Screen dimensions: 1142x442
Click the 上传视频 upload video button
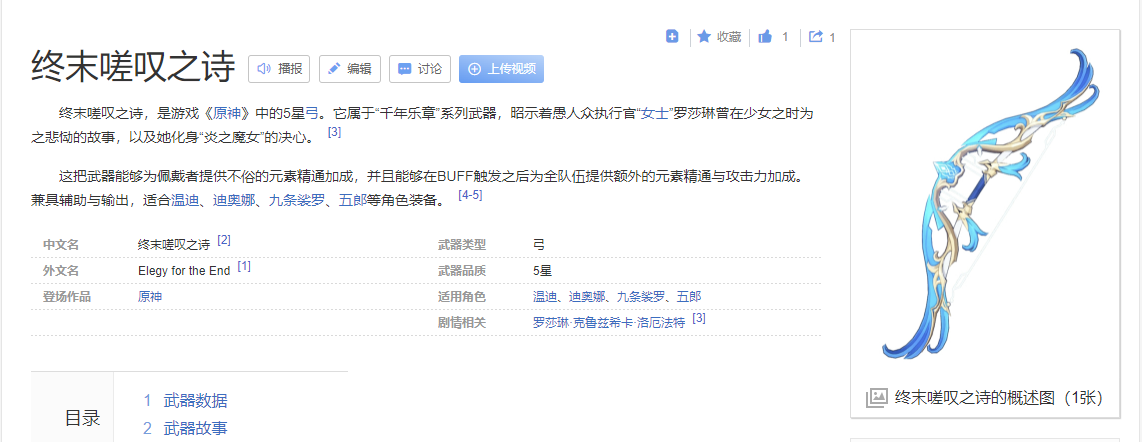tap(501, 69)
